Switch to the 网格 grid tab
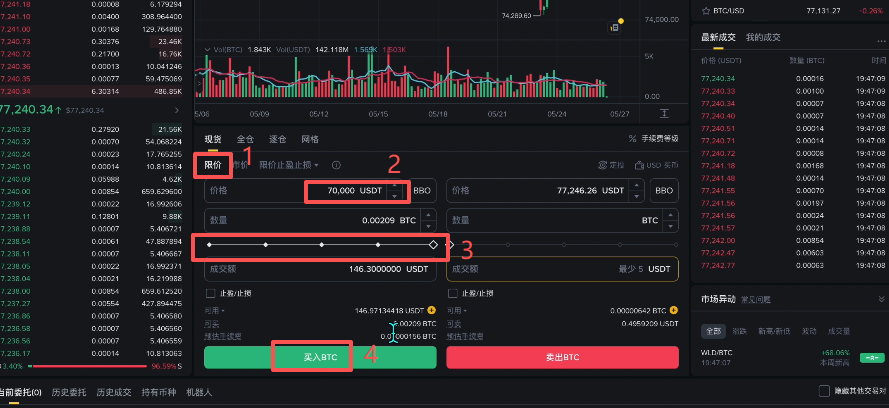Image resolution: width=889 pixels, height=408 pixels. click(310, 139)
